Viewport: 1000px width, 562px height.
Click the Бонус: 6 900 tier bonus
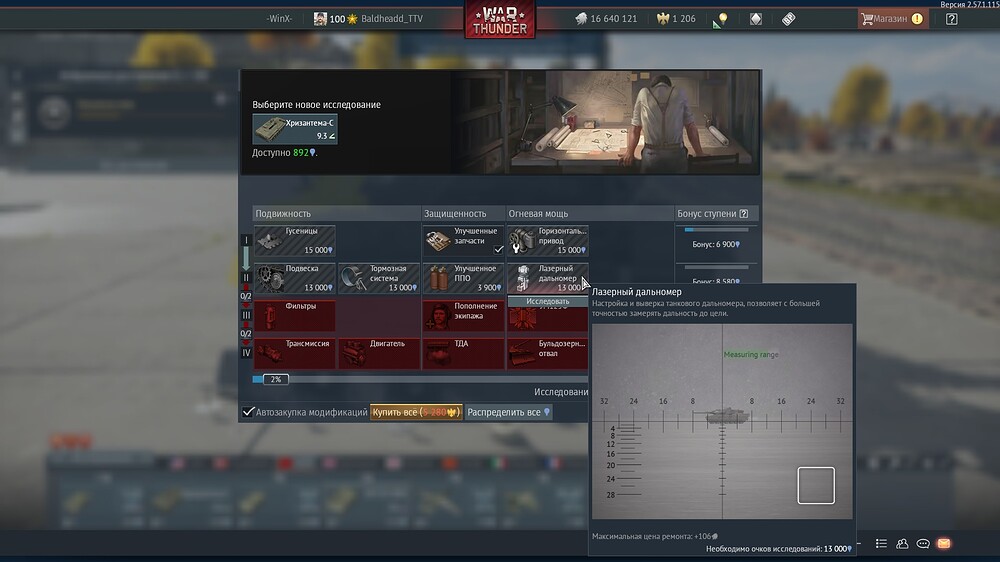click(x=716, y=244)
